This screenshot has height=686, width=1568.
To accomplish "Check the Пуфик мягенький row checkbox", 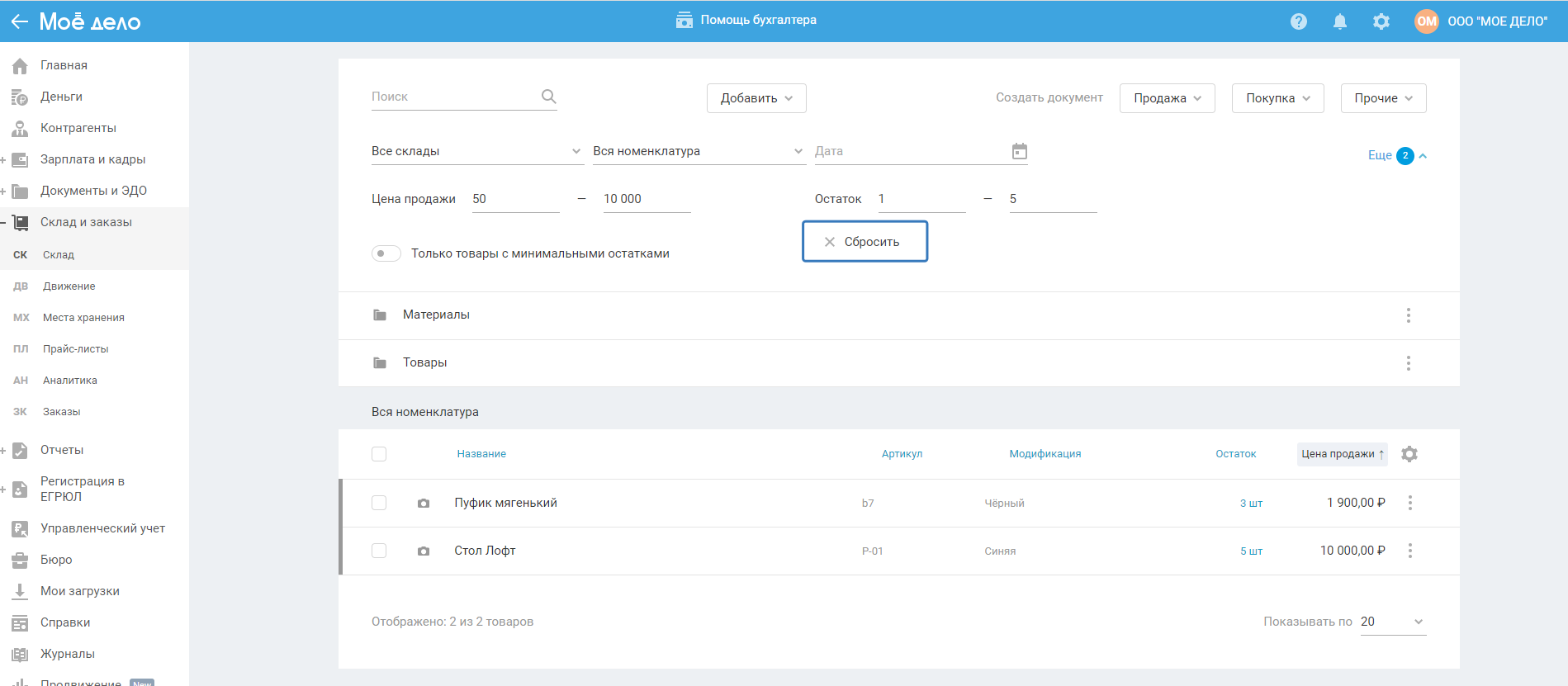I will [379, 503].
